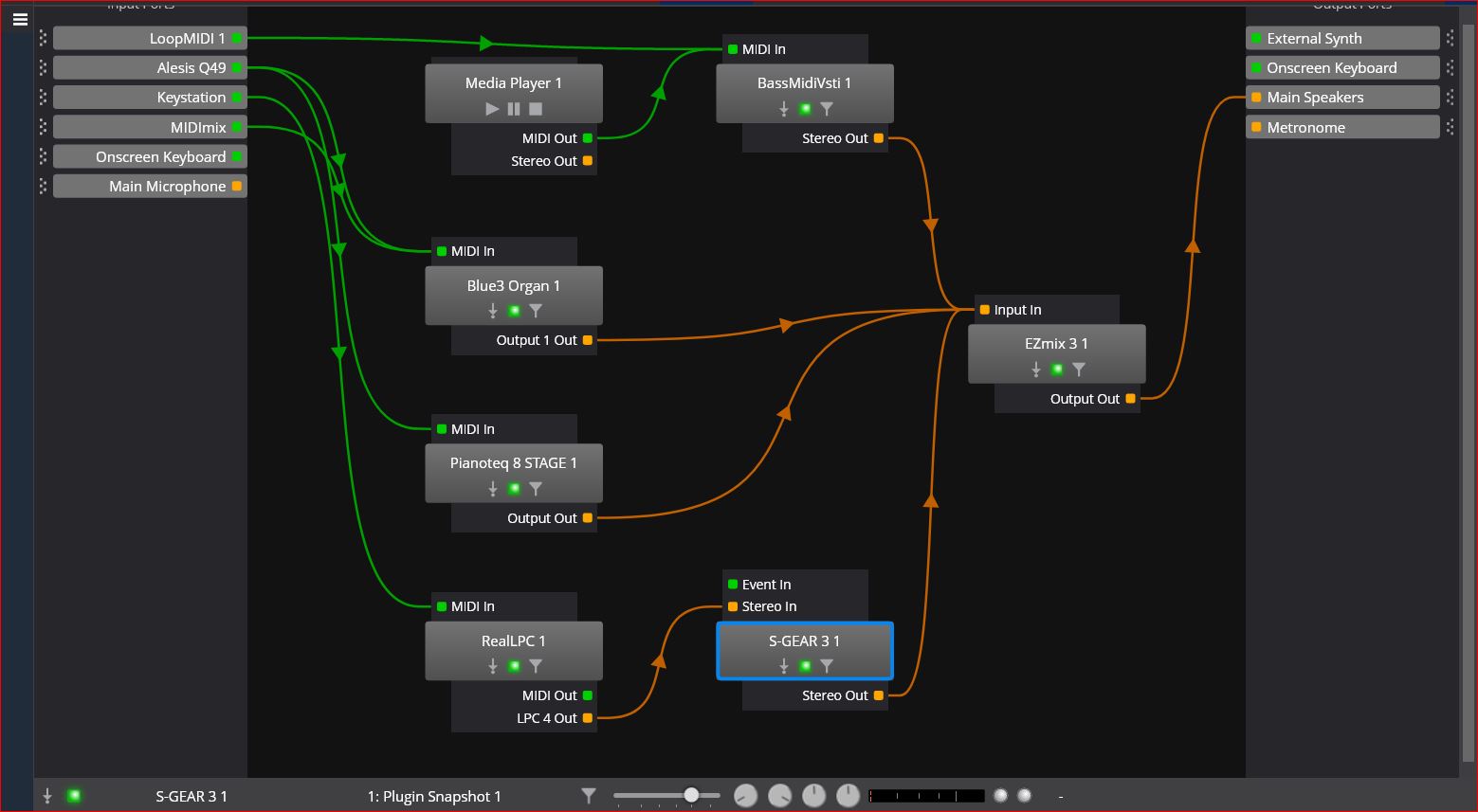The height and width of the screenshot is (812, 1478).
Task: Click MIDI In connector of BassMidiVsti 1
Action: (733, 49)
